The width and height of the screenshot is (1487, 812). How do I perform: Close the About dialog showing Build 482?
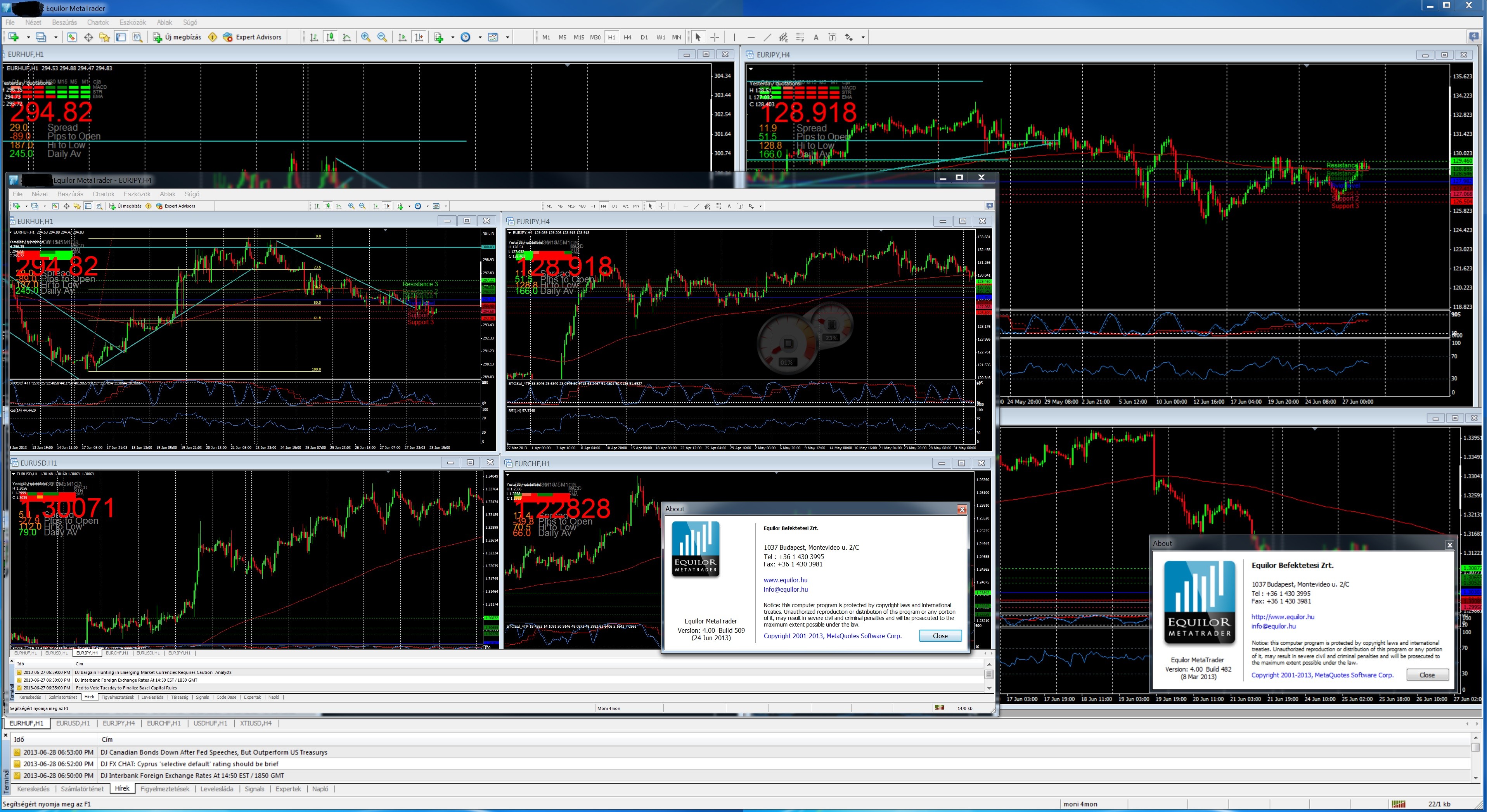[x=1427, y=675]
